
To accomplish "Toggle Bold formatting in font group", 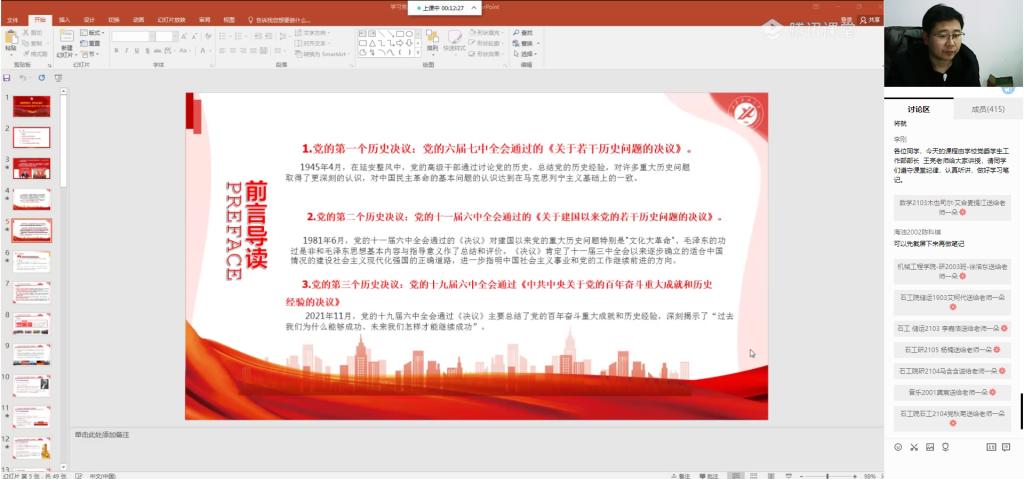I will [116, 50].
